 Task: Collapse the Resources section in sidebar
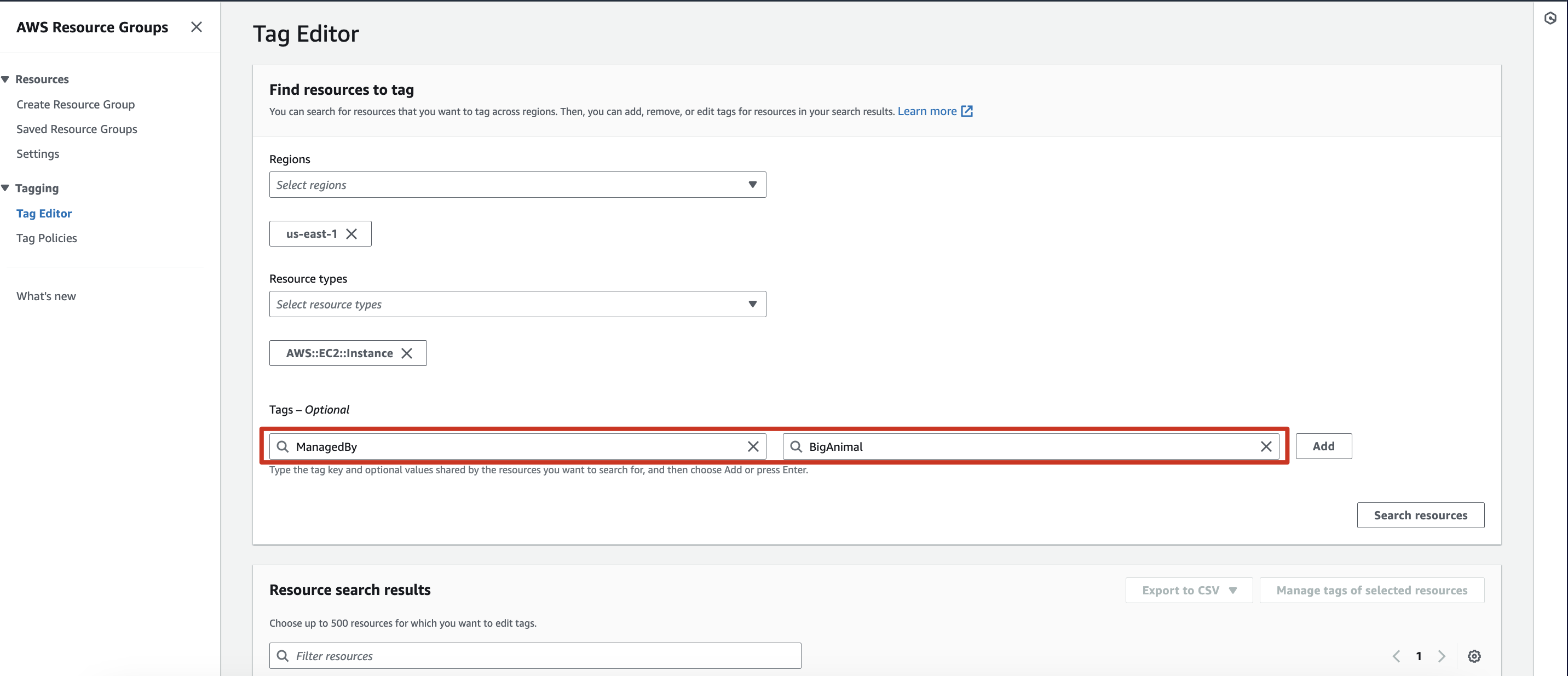point(5,79)
